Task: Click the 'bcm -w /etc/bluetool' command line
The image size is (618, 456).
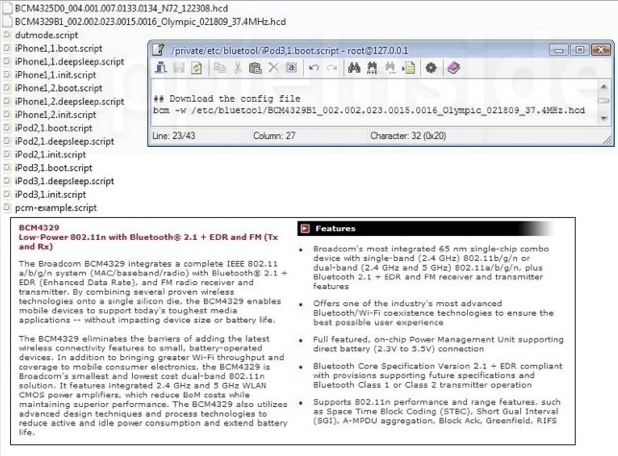Action: (x=369, y=110)
